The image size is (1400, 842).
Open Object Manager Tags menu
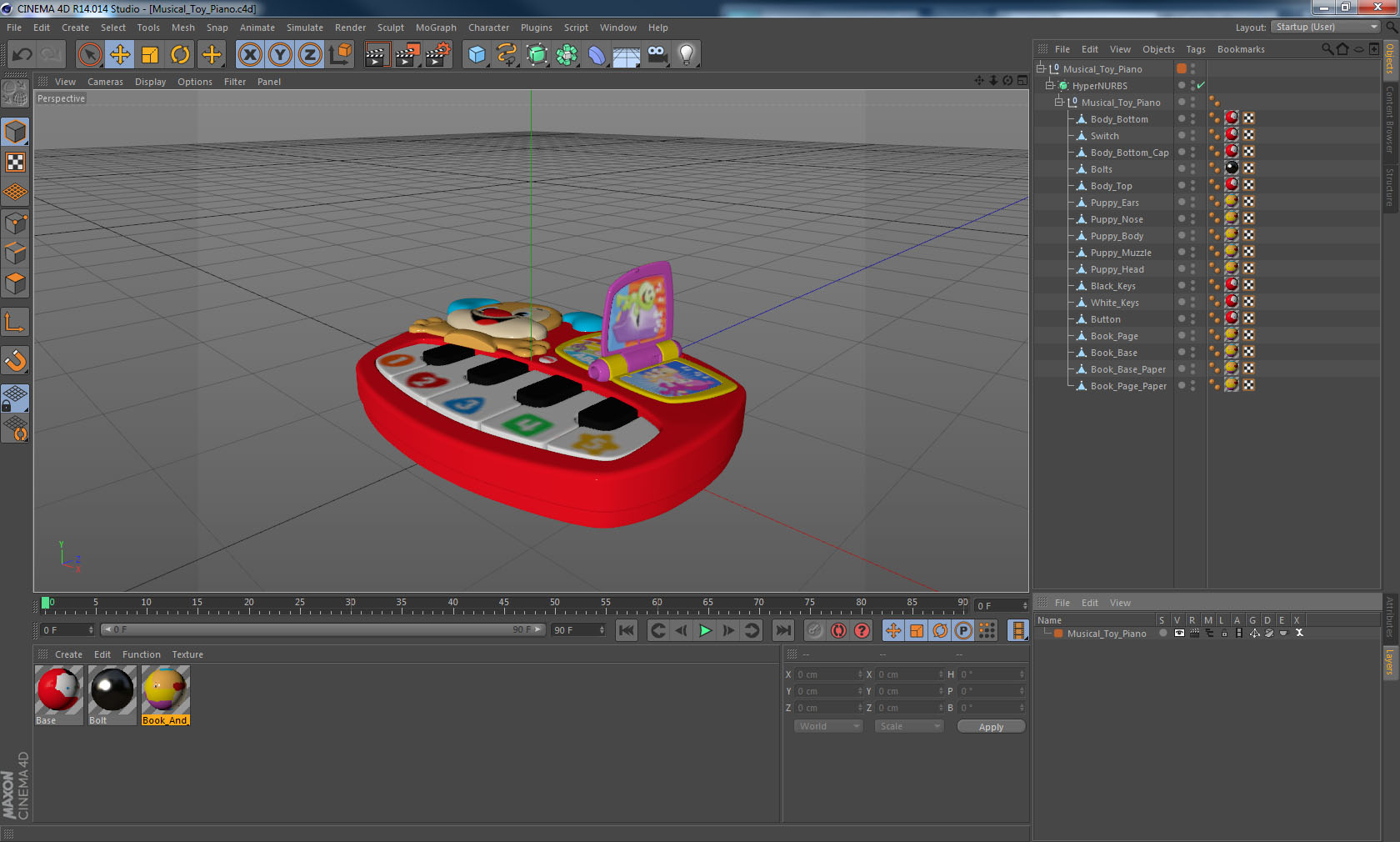click(x=1196, y=49)
